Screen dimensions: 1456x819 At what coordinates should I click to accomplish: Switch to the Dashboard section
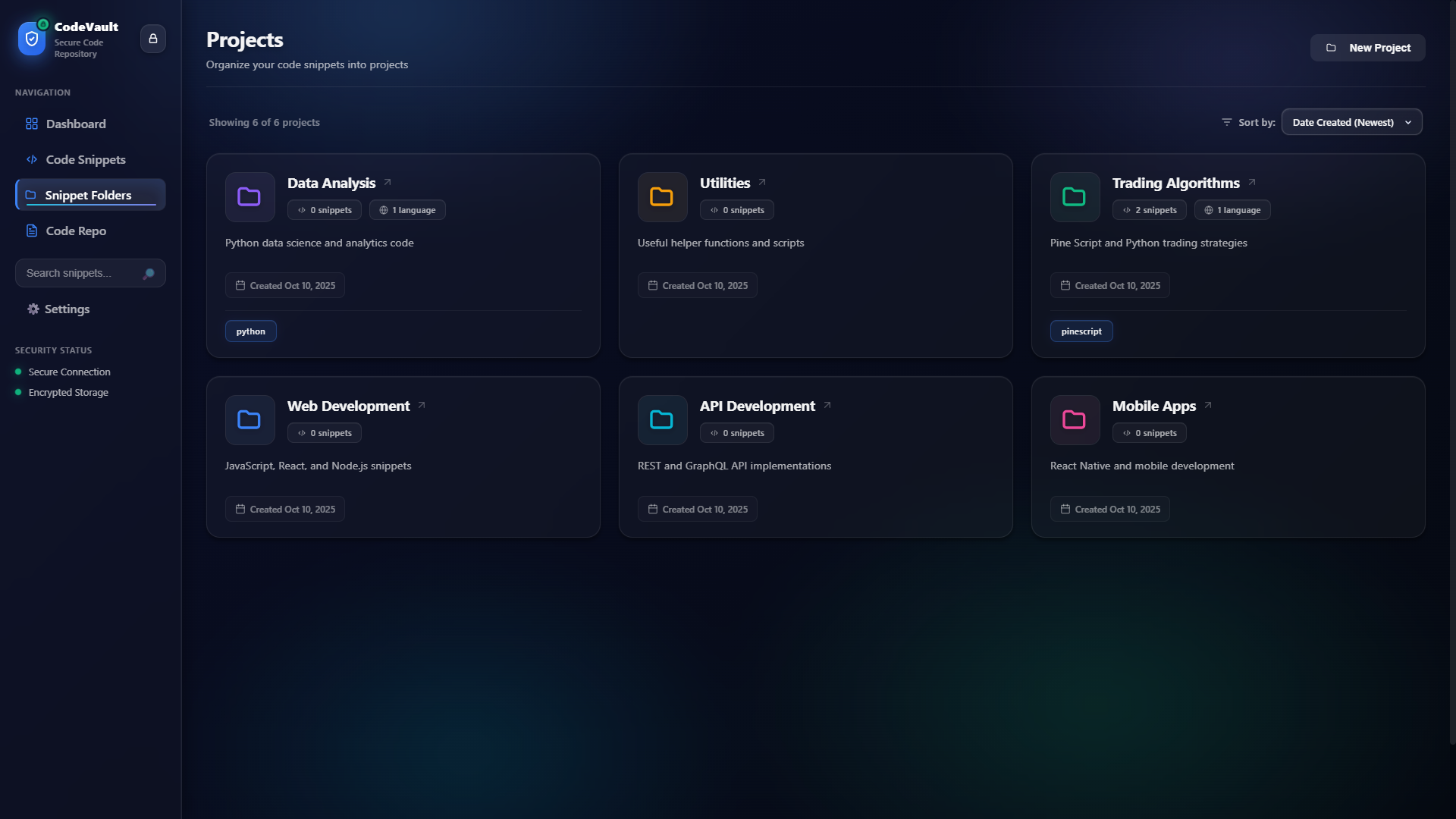pyautogui.click(x=76, y=124)
